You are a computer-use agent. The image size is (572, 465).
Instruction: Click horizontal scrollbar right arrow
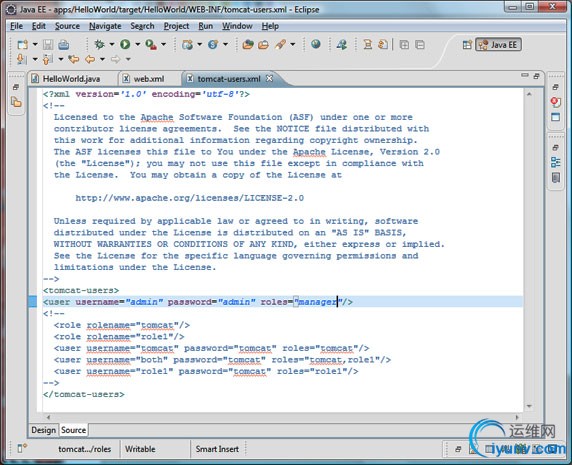(x=517, y=417)
